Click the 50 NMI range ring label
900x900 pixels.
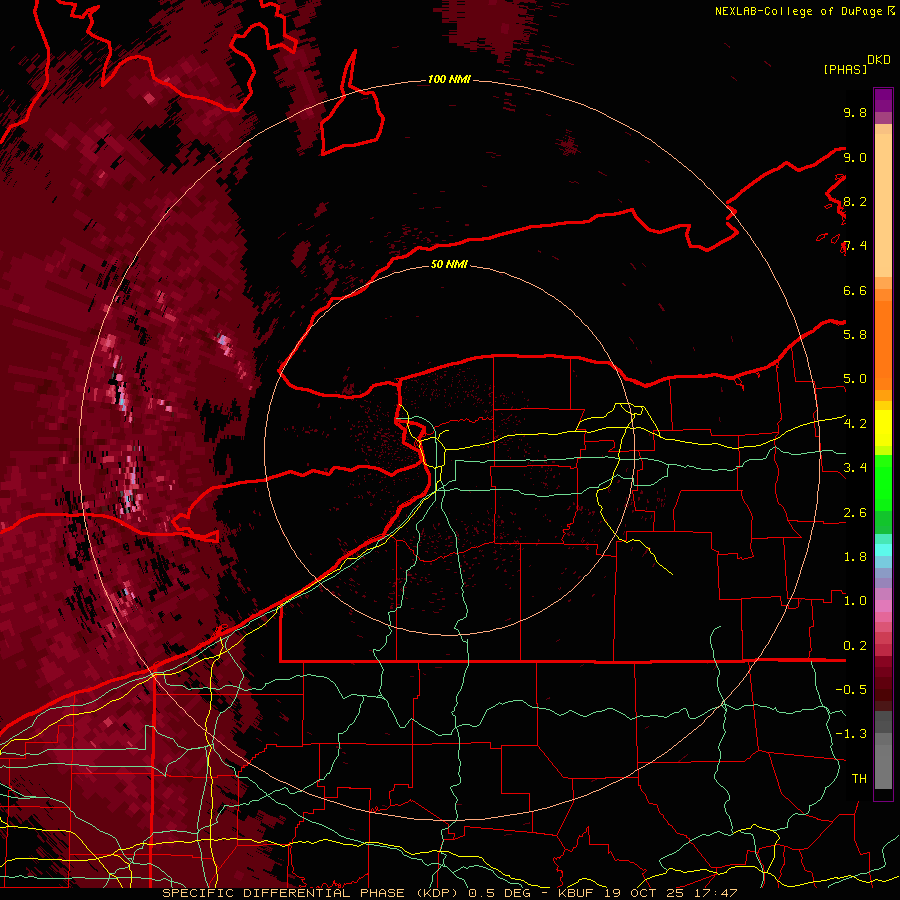449,264
